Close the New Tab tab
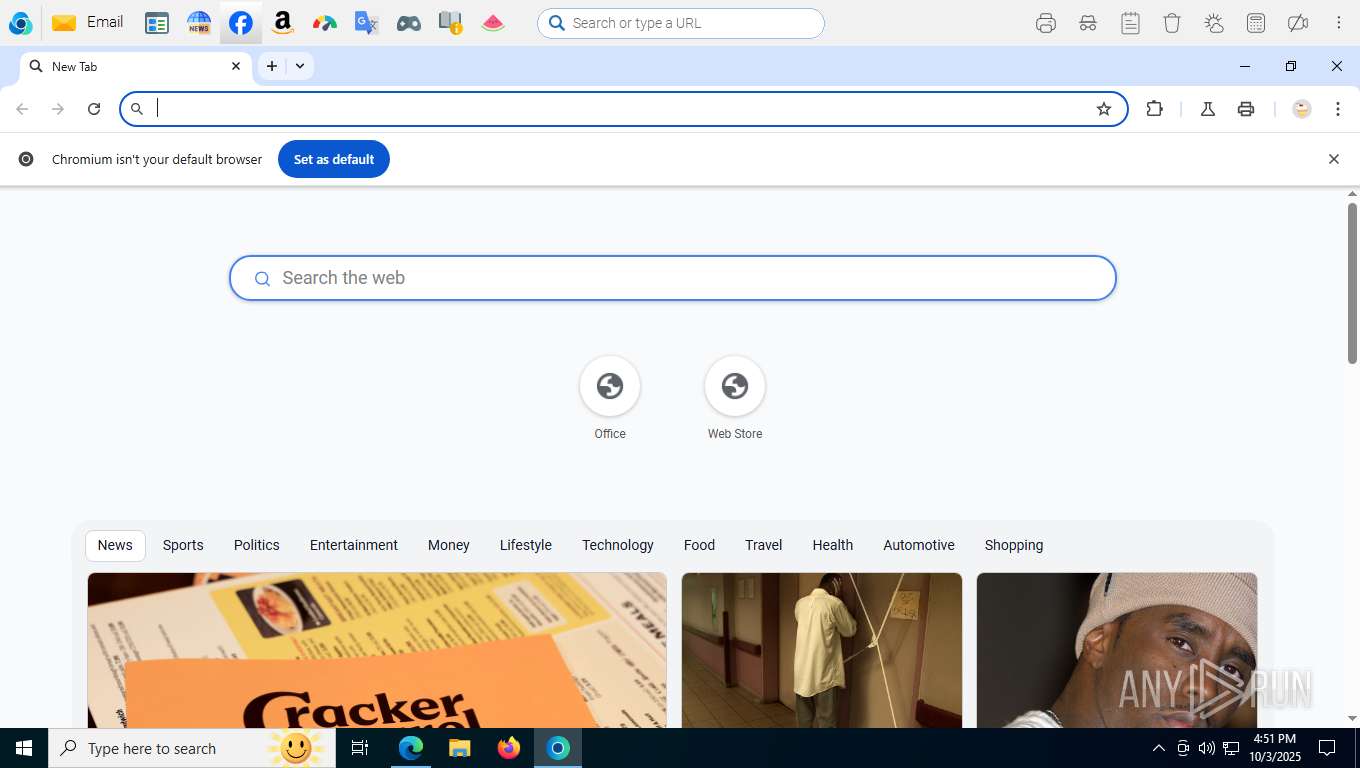 point(236,66)
